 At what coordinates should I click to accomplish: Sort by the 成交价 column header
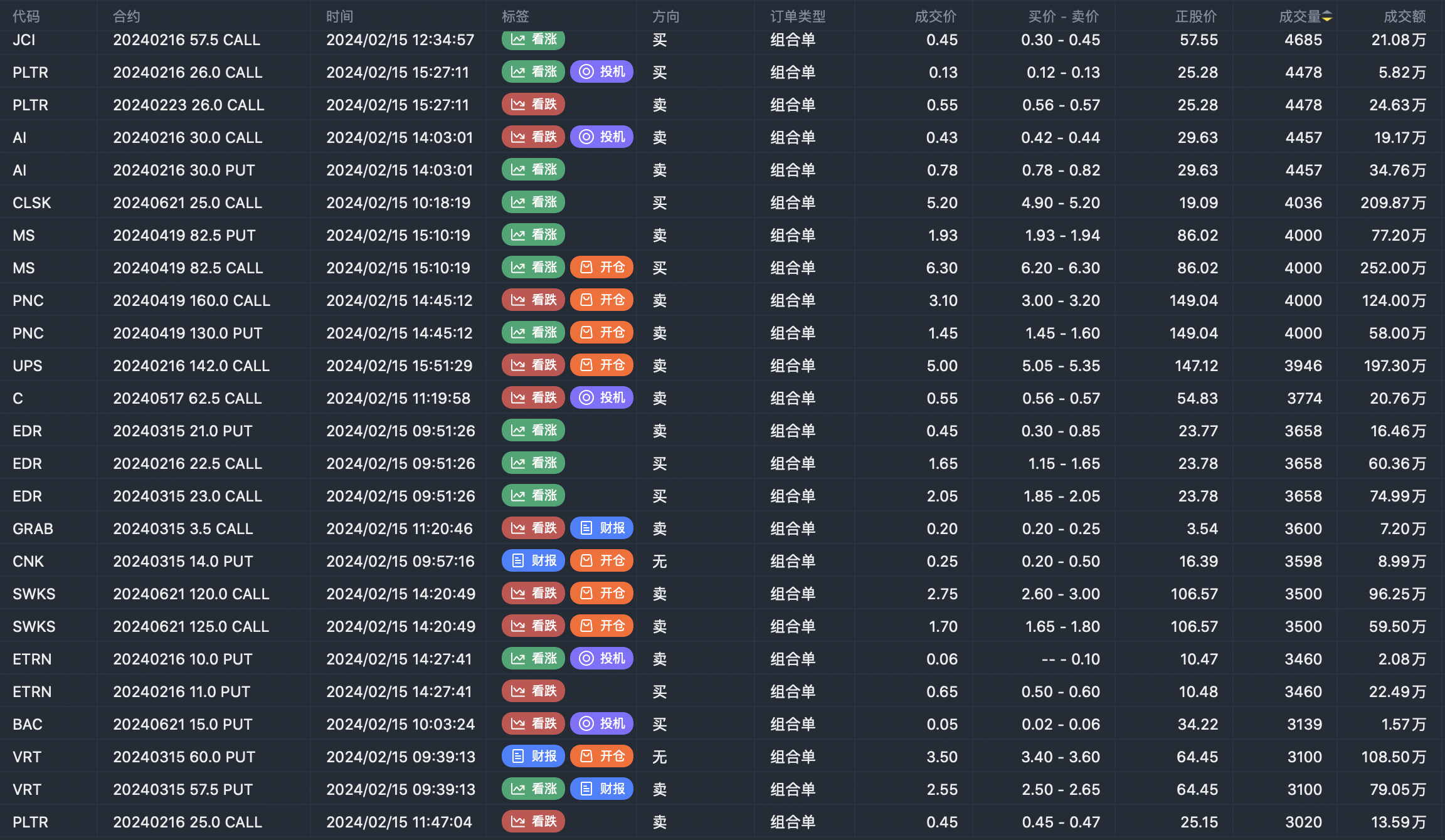(x=935, y=17)
